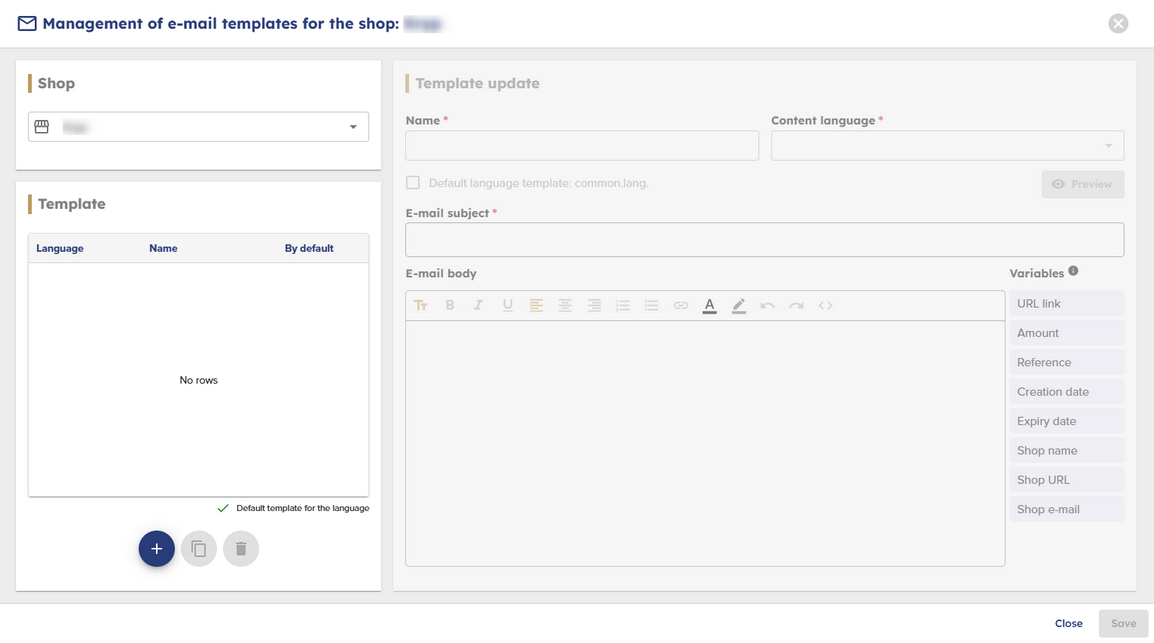Switch to HTML source code view
The width and height of the screenshot is (1154, 643).
point(826,305)
